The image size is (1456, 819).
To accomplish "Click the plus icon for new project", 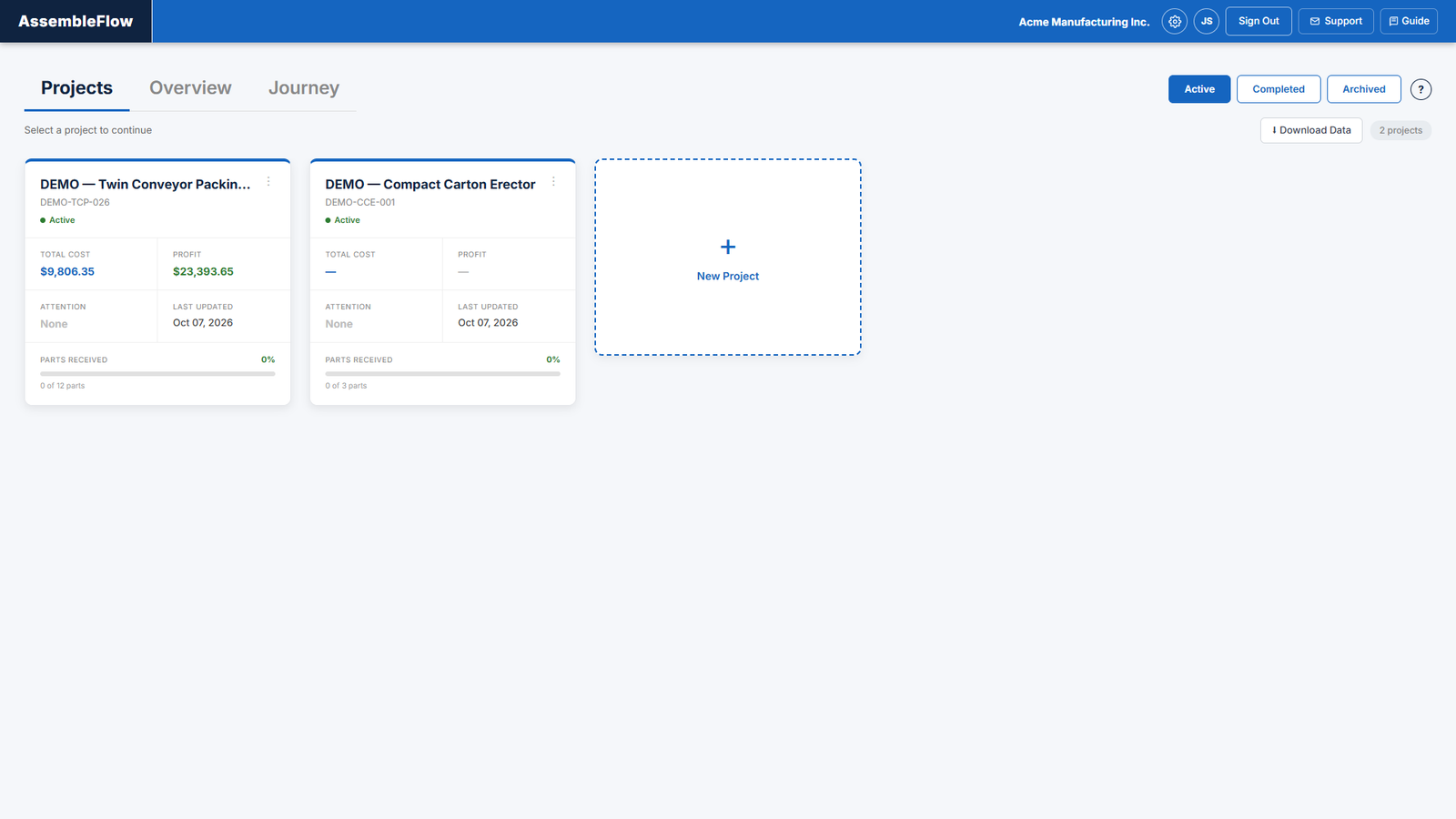I will [x=728, y=247].
